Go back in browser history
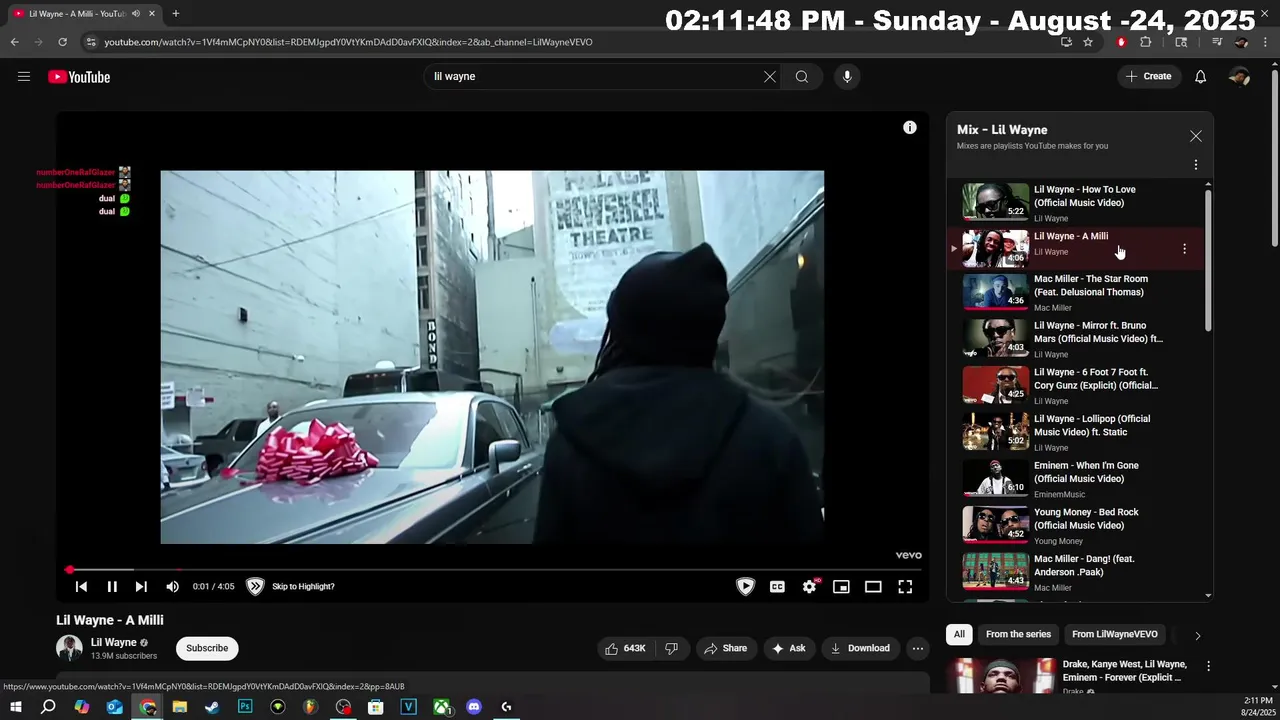This screenshot has width=1280, height=720. click(x=15, y=42)
